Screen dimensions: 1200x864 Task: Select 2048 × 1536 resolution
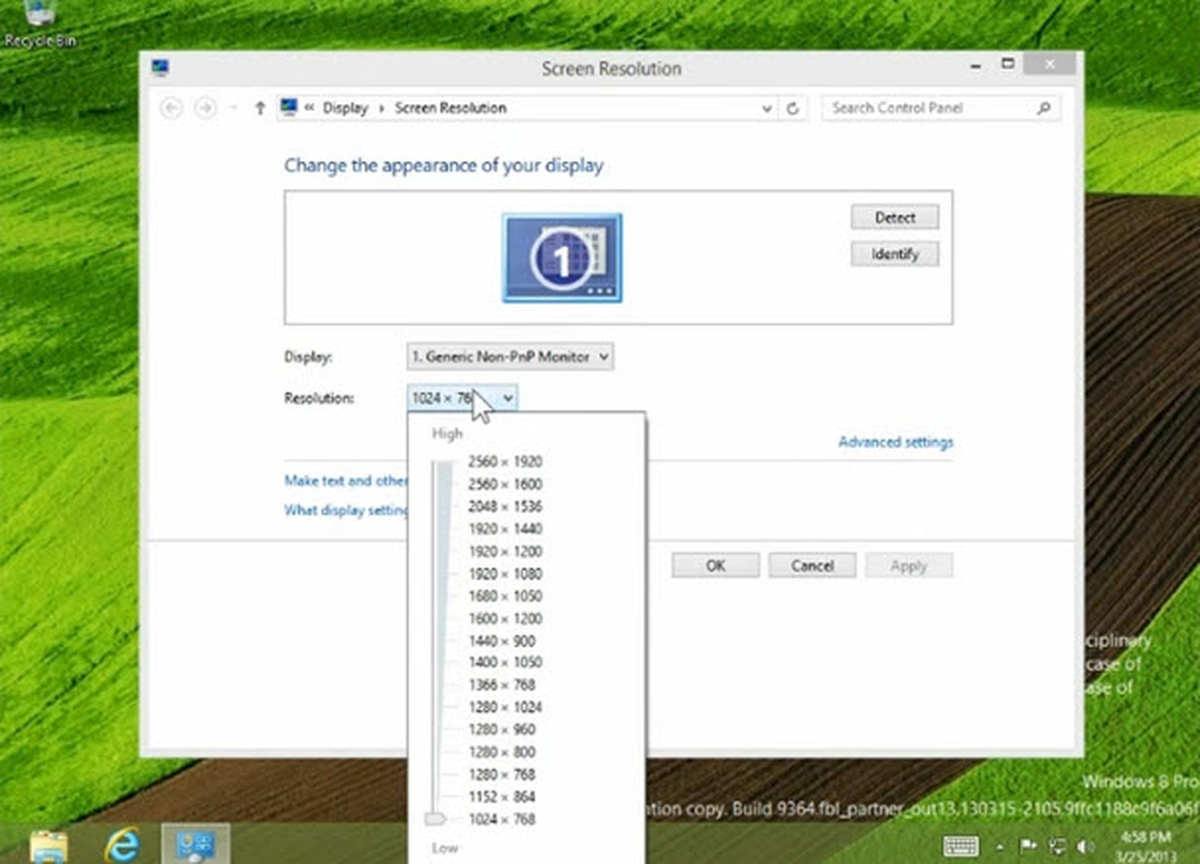pos(505,507)
